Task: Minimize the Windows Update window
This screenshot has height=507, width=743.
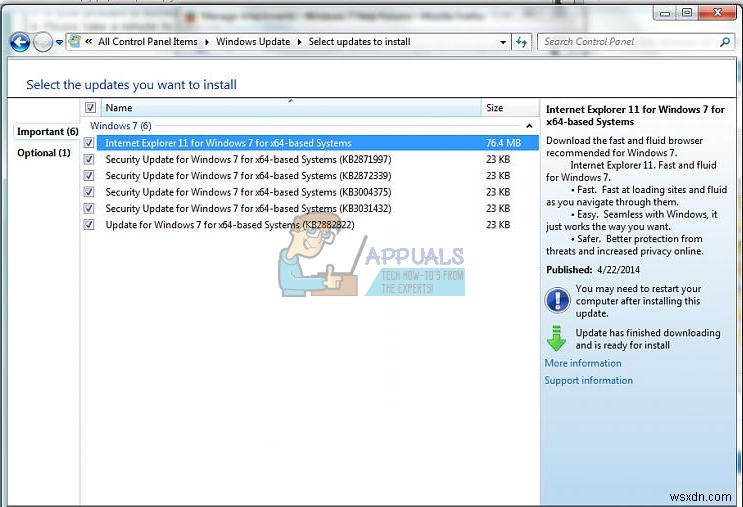Action: 665,13
